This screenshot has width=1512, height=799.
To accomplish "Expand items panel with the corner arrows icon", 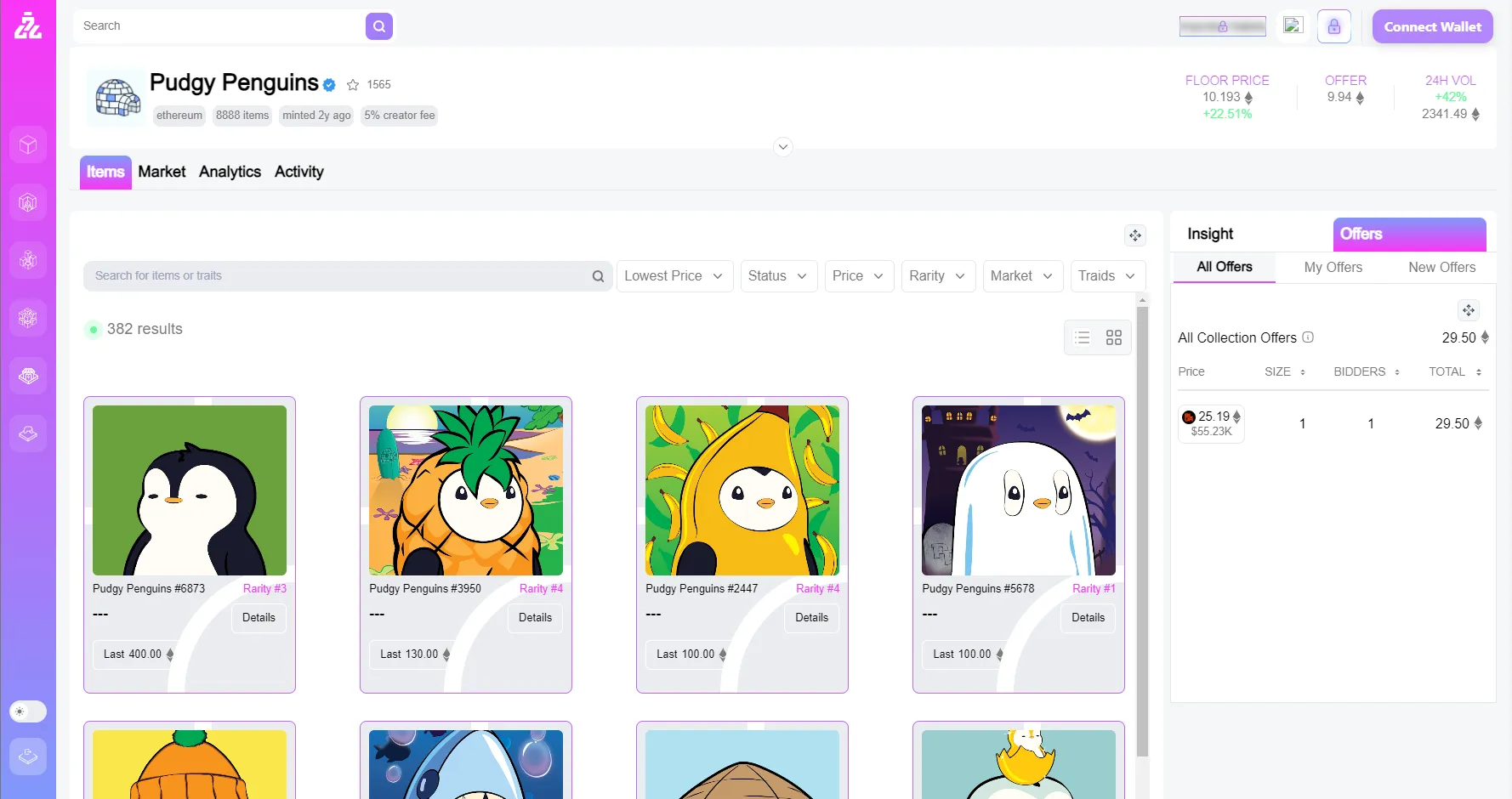I will (x=1135, y=235).
